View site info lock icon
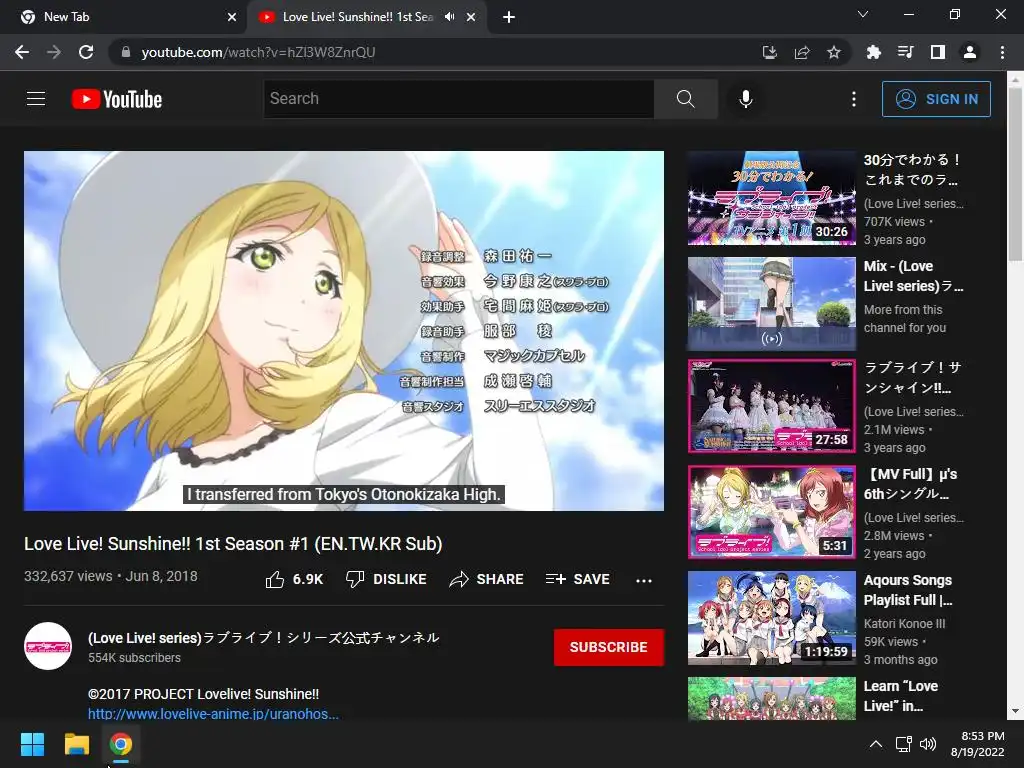1024x768 pixels. [x=126, y=52]
